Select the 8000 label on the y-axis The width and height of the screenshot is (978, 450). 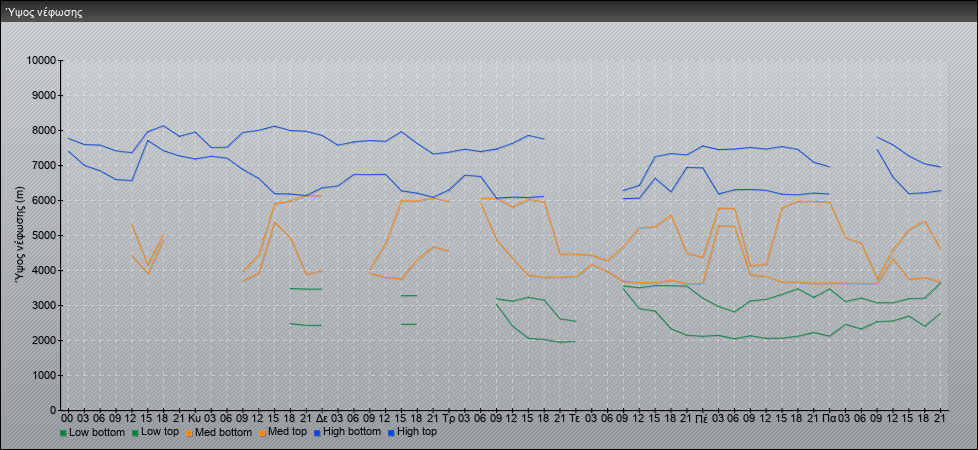pyautogui.click(x=44, y=130)
